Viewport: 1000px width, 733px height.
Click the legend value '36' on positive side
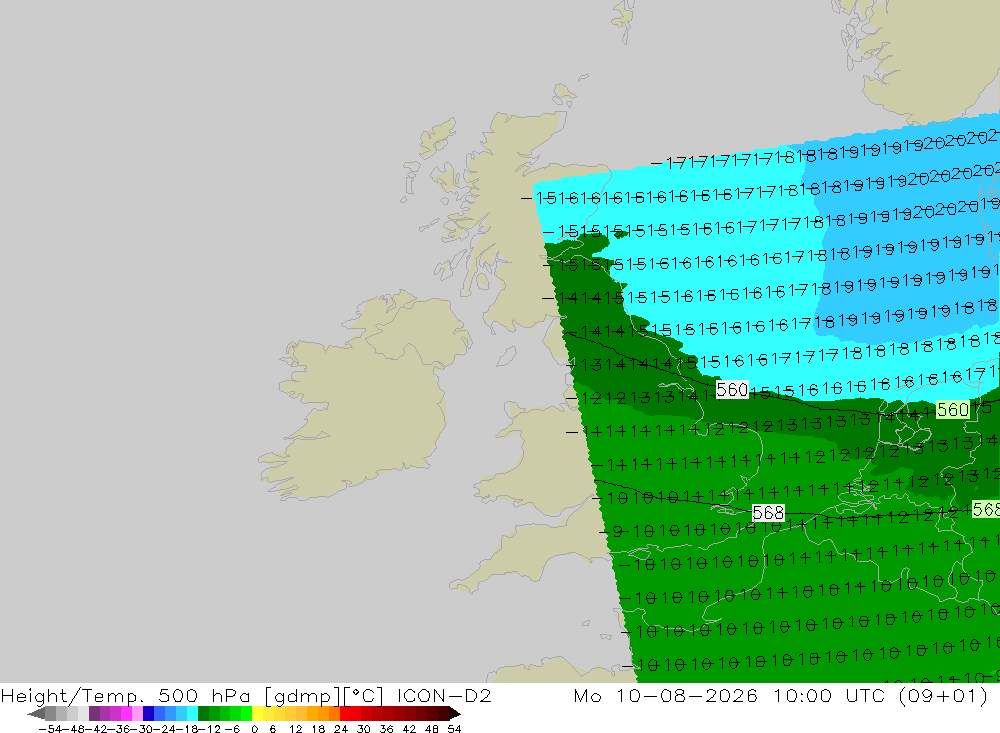click(x=386, y=729)
